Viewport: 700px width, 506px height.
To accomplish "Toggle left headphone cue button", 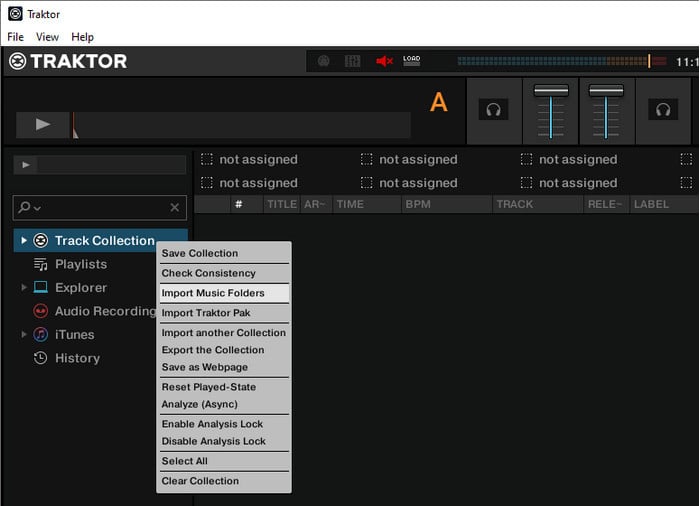I will pyautogui.click(x=493, y=109).
